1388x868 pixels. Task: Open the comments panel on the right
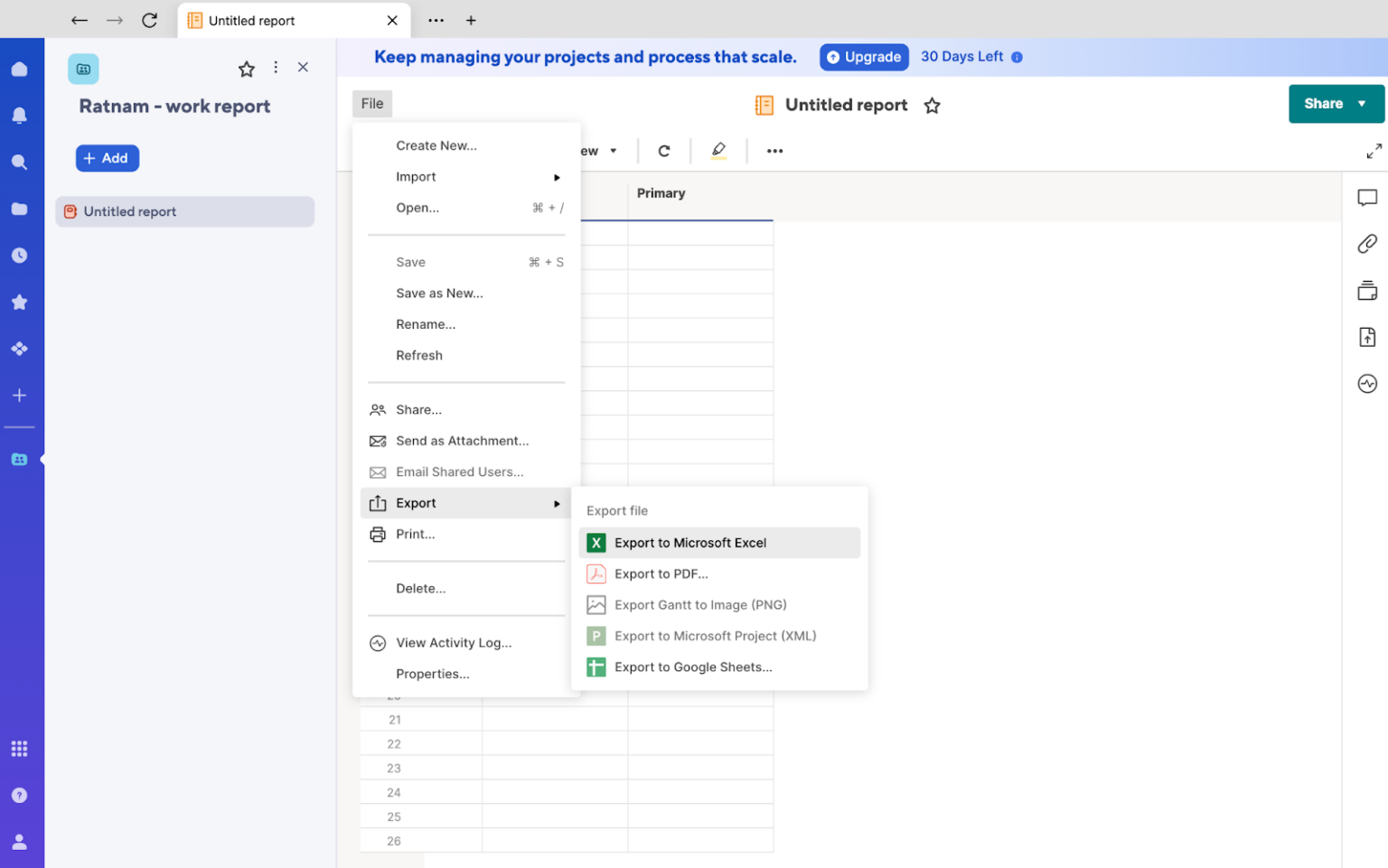[1366, 197]
